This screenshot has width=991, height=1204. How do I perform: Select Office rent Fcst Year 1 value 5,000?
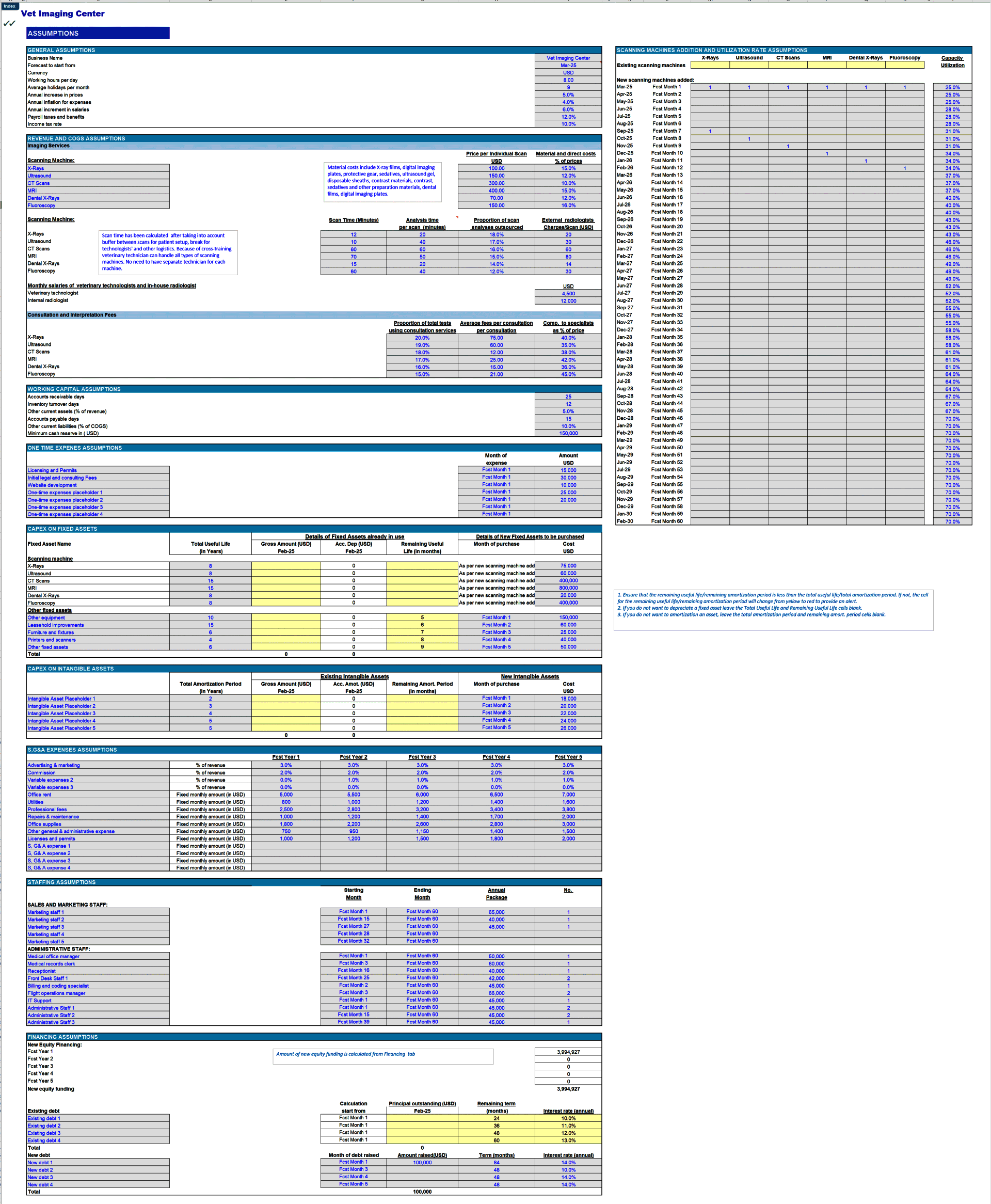point(286,795)
